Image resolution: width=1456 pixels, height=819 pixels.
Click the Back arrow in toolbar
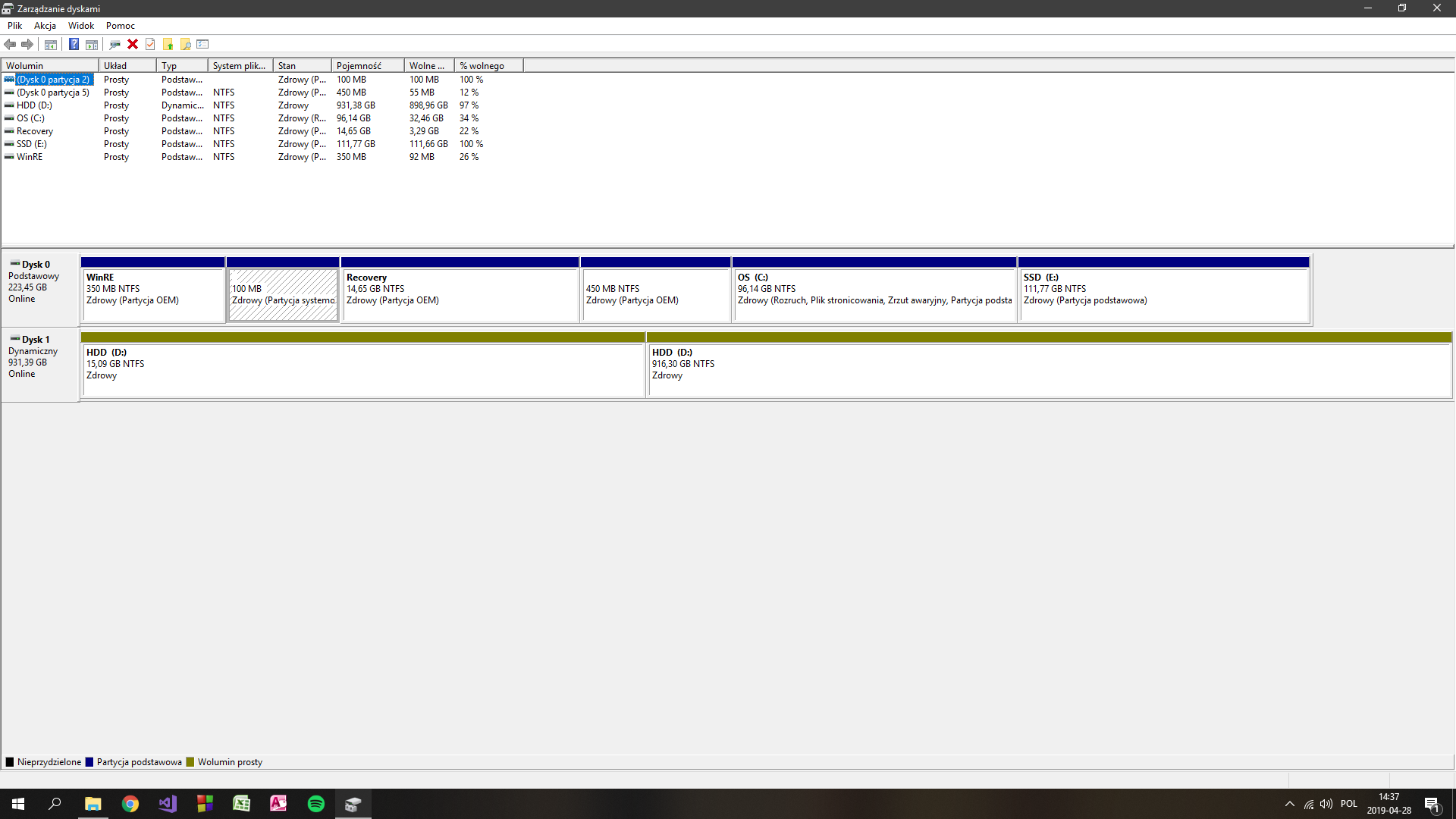pyautogui.click(x=11, y=44)
